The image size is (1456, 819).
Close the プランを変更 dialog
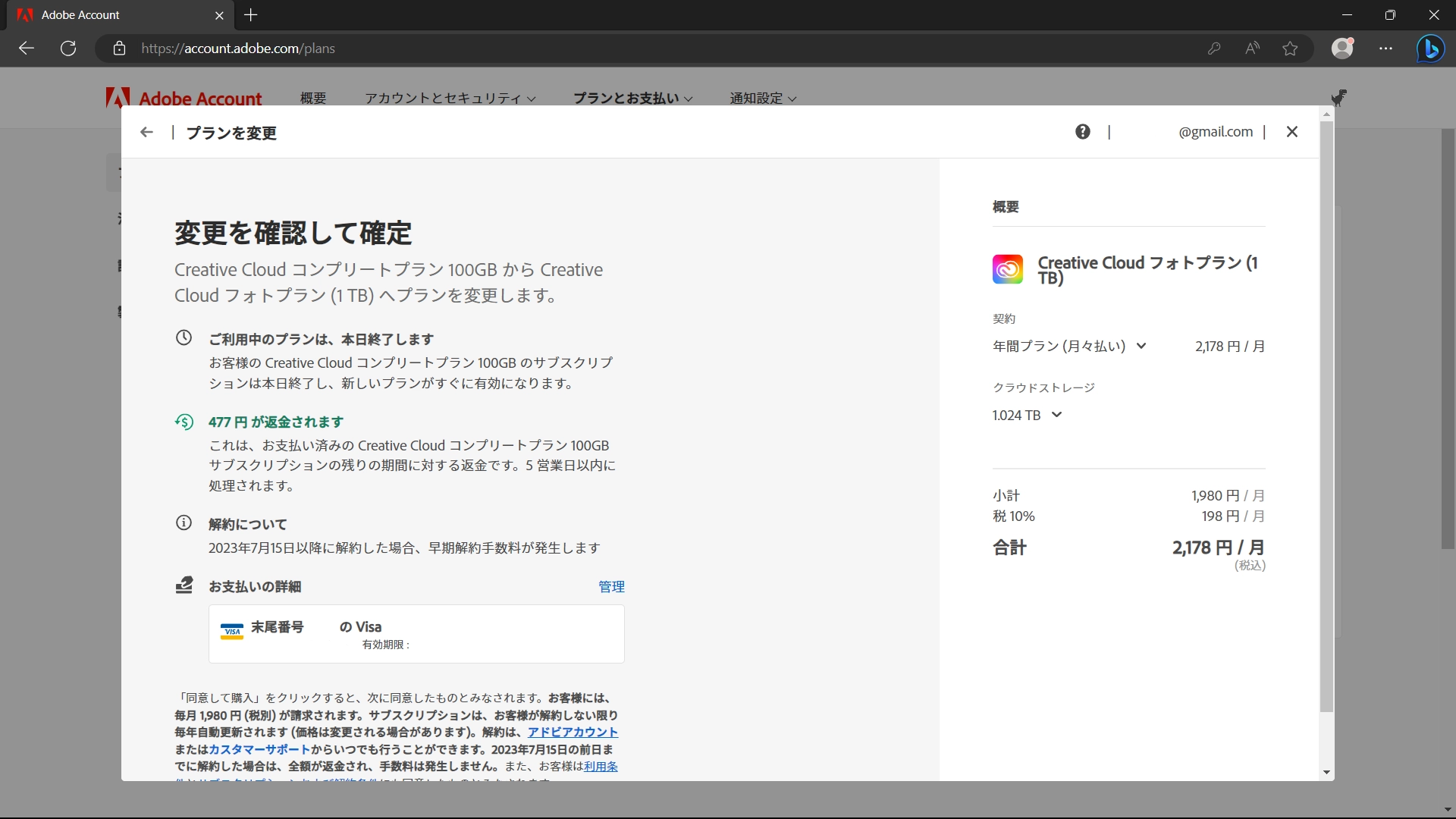[x=1291, y=131]
